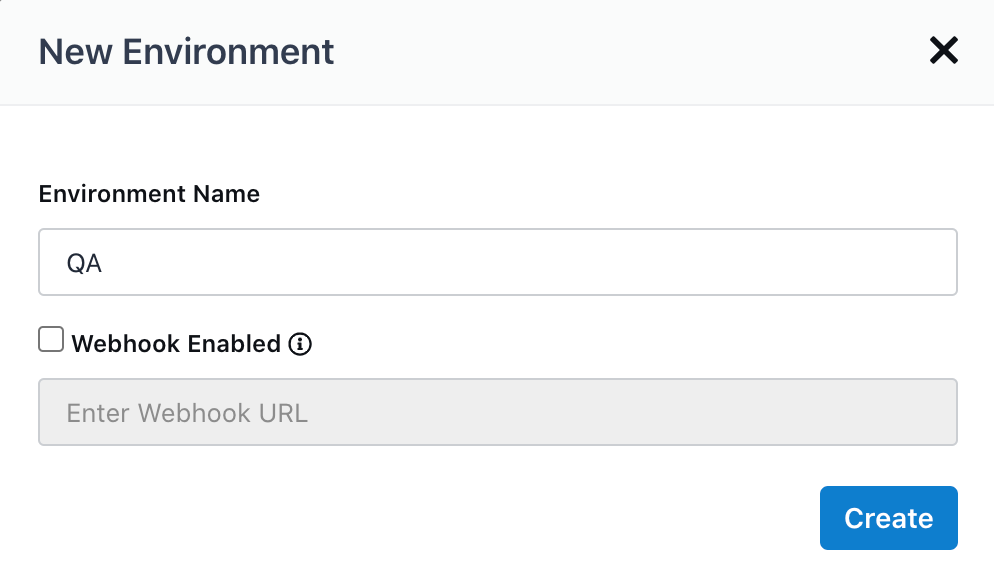The height and width of the screenshot is (586, 994).
Task: Click the disabled Enter Webhook URL field
Action: click(498, 412)
